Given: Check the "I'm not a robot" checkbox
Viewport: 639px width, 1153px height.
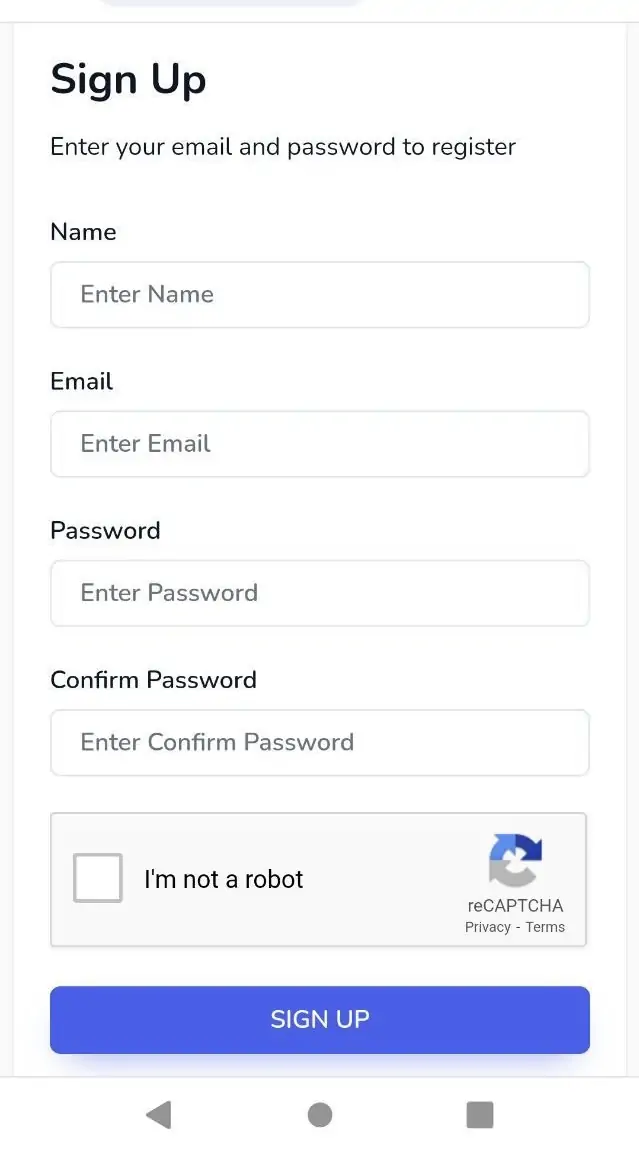Looking at the screenshot, I should click(98, 878).
